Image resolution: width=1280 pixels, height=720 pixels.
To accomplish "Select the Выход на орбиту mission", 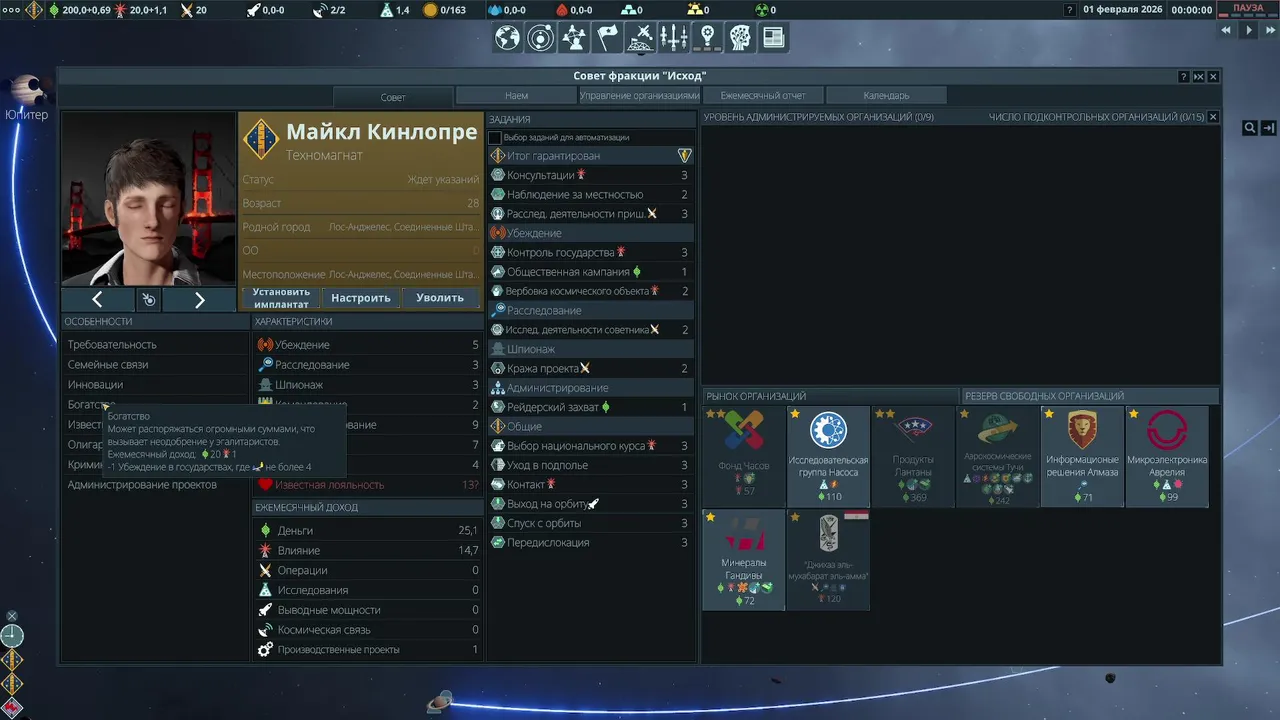I will coord(590,504).
